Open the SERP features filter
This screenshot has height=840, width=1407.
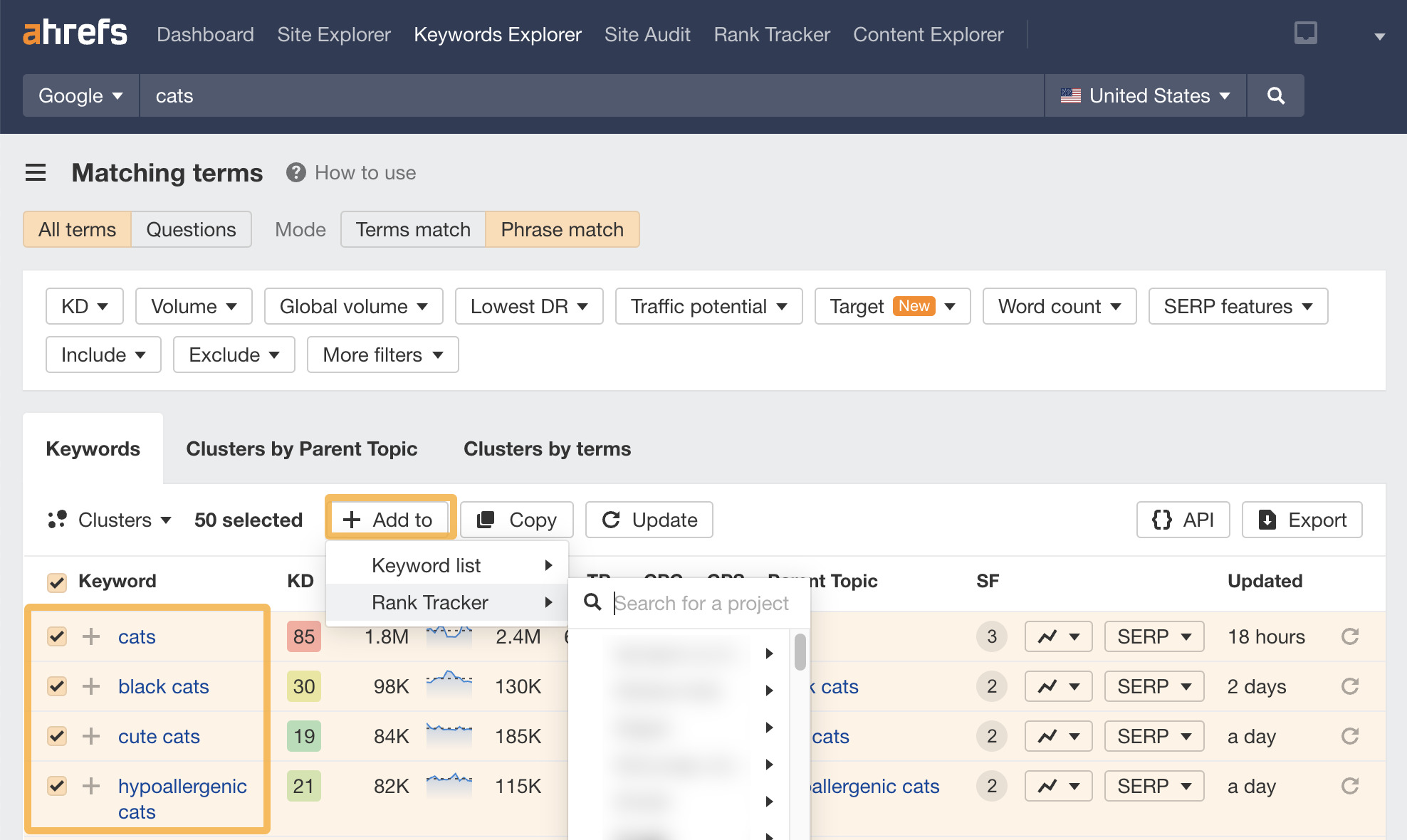[x=1238, y=306]
